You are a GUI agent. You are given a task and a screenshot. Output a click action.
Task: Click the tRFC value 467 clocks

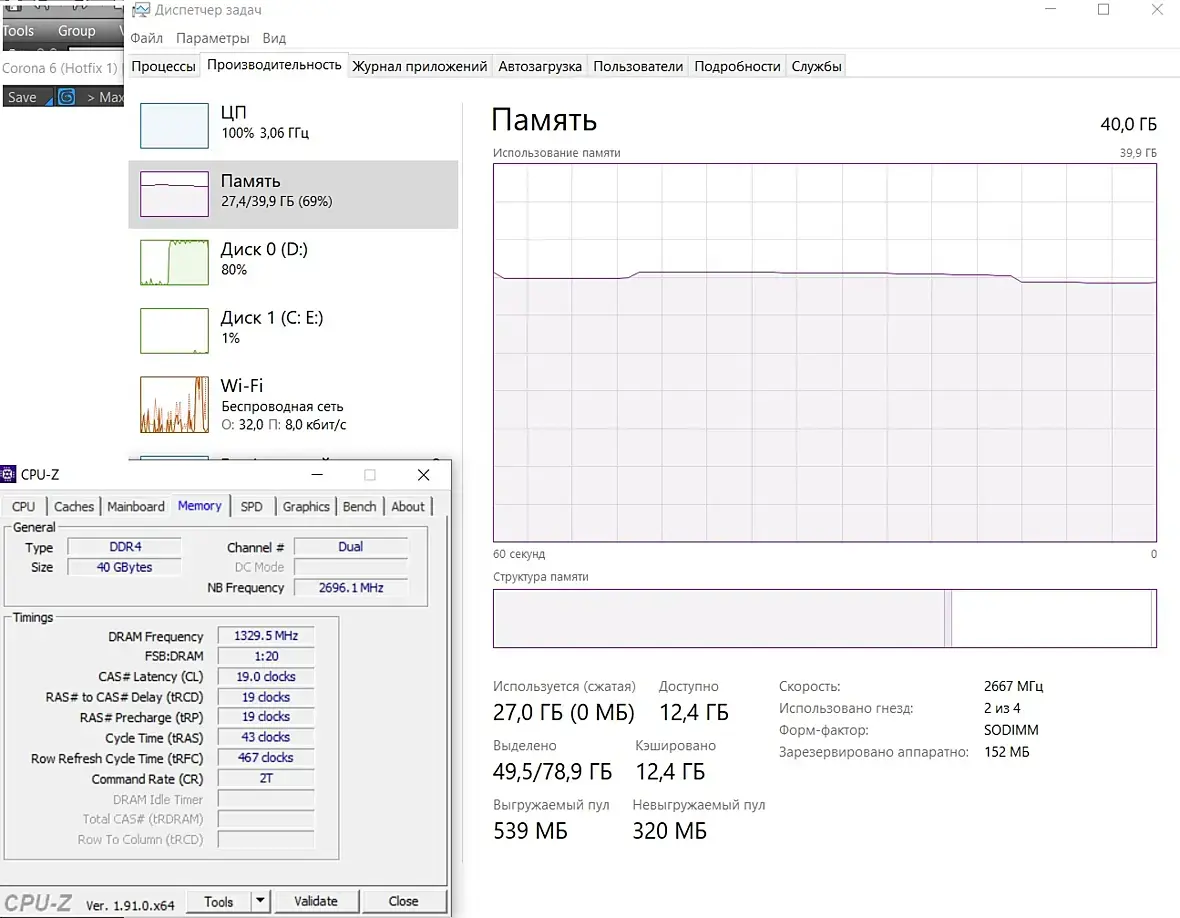click(x=266, y=758)
